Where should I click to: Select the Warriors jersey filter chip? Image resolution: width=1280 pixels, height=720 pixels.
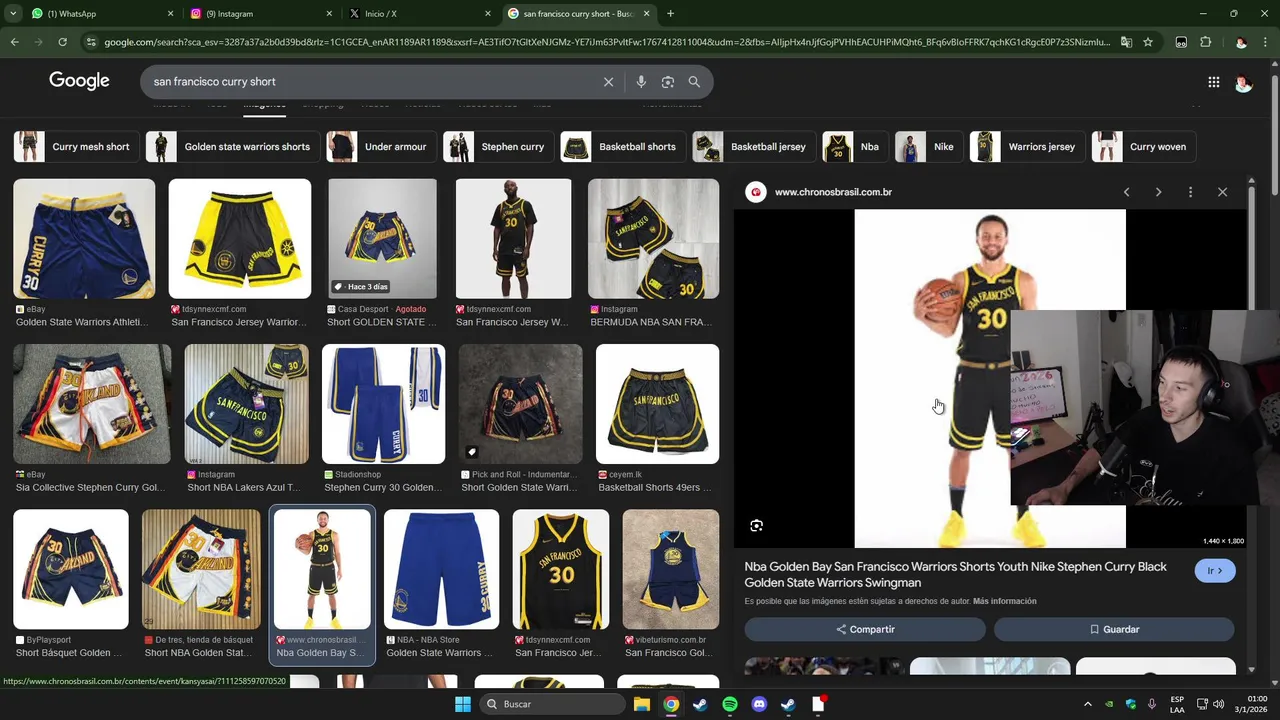[1027, 147]
